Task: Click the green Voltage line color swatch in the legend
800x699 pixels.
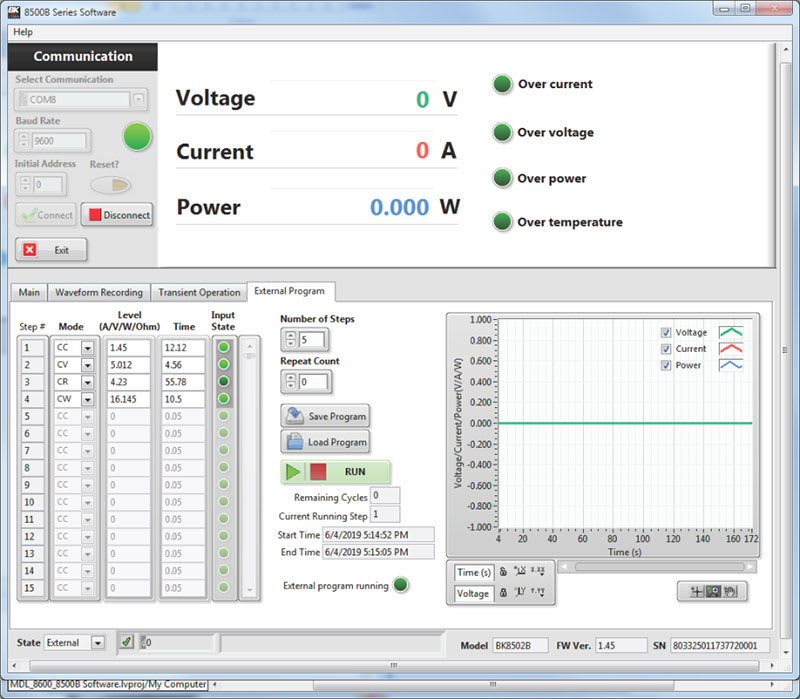Action: coord(730,332)
